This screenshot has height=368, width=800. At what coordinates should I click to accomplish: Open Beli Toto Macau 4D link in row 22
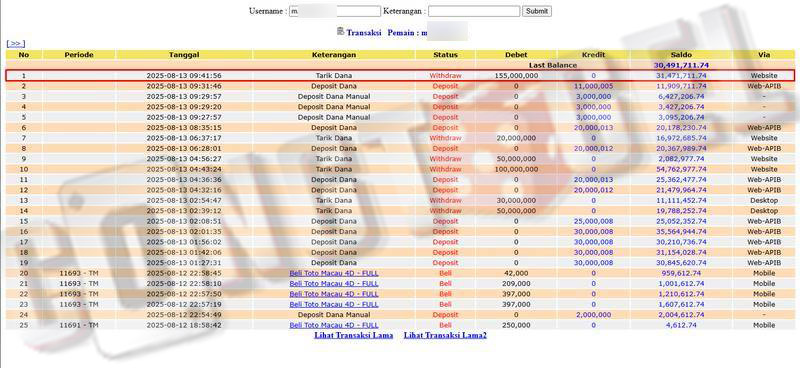click(334, 294)
